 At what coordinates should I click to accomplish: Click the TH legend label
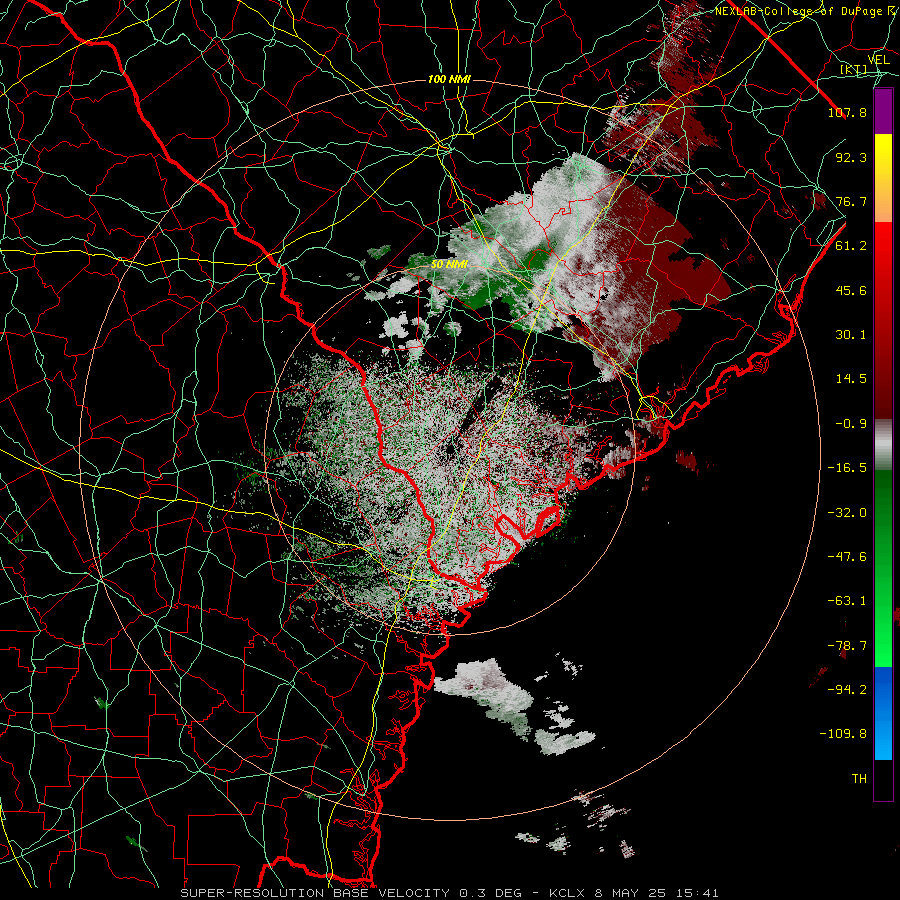click(859, 779)
